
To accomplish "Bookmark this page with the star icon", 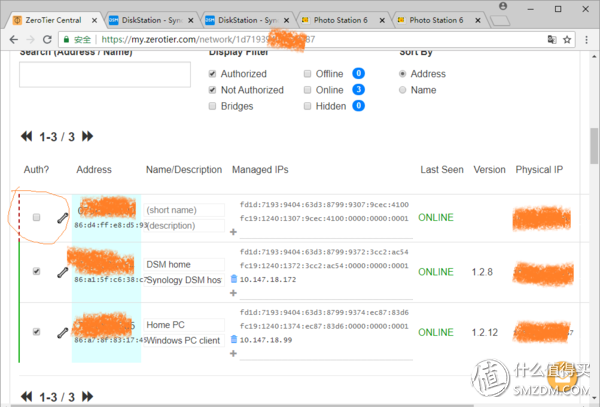I will pos(567,39).
